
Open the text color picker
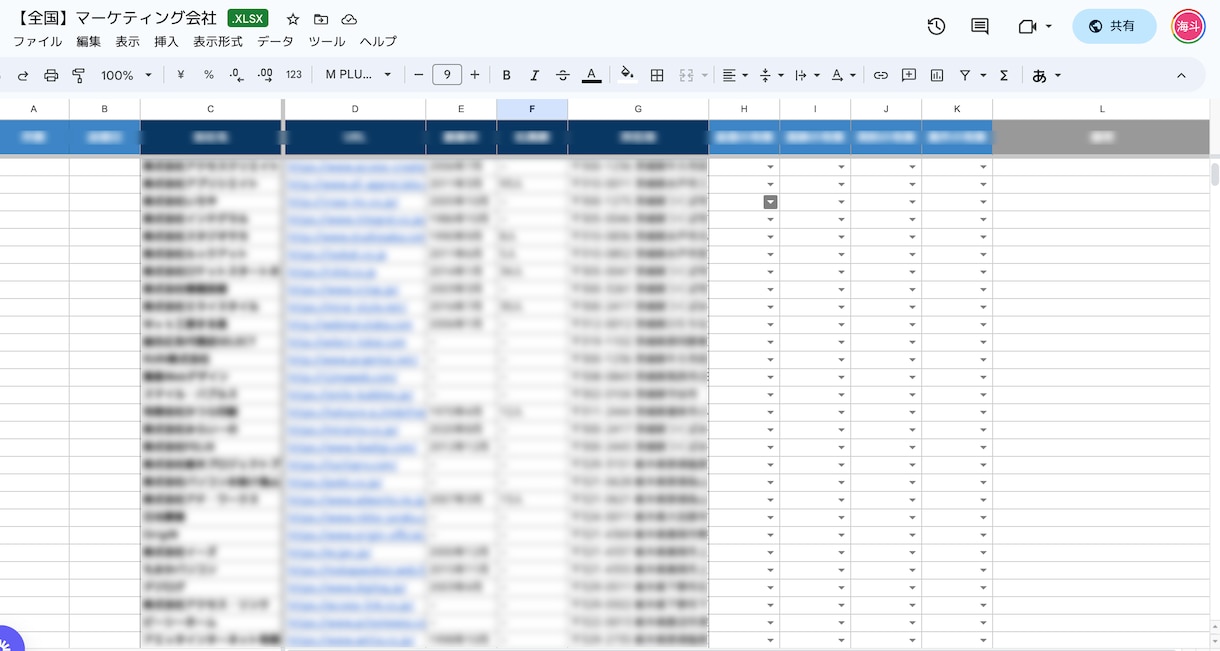tap(591, 75)
